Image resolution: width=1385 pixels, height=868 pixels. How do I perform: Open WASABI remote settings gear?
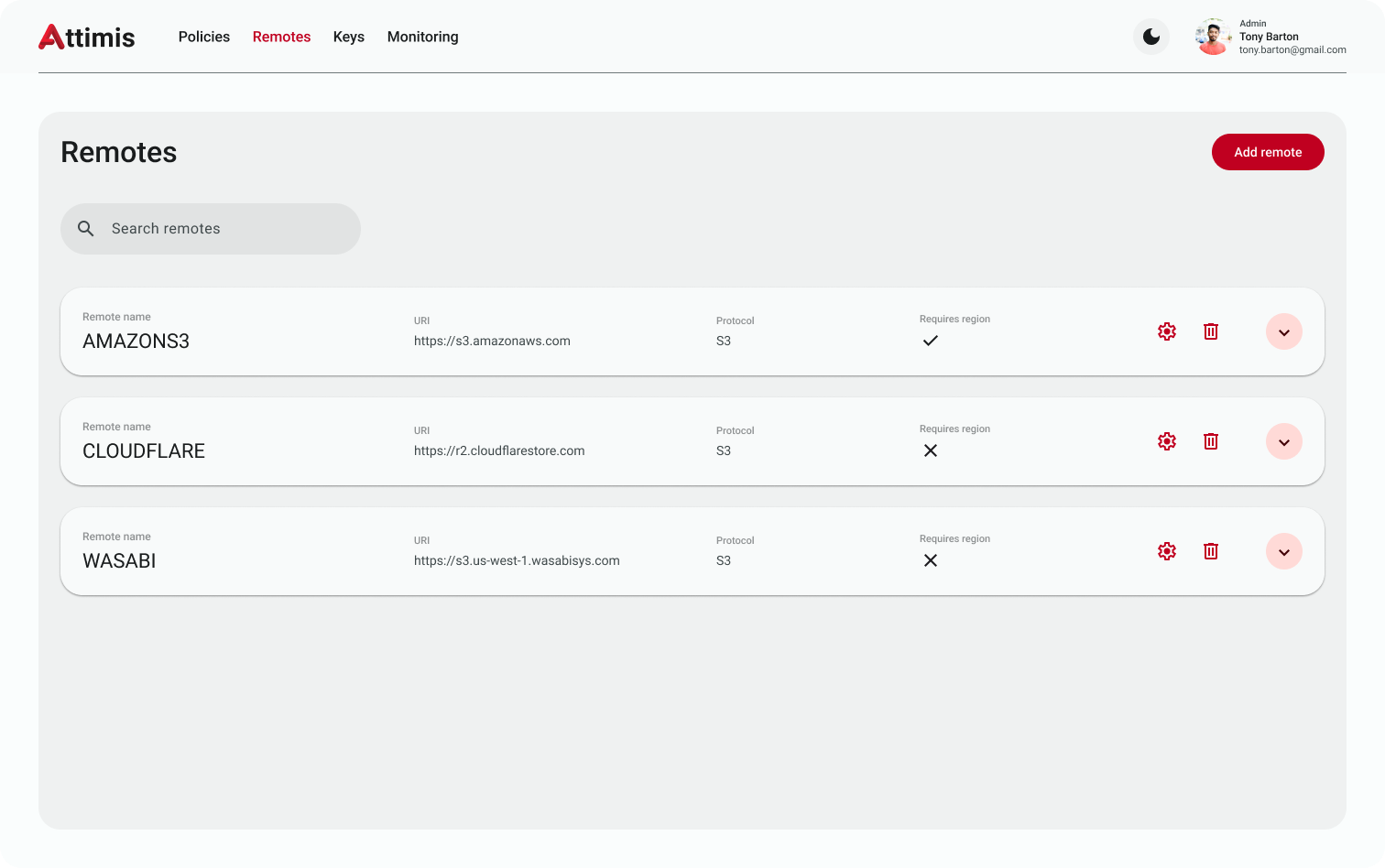(x=1166, y=551)
